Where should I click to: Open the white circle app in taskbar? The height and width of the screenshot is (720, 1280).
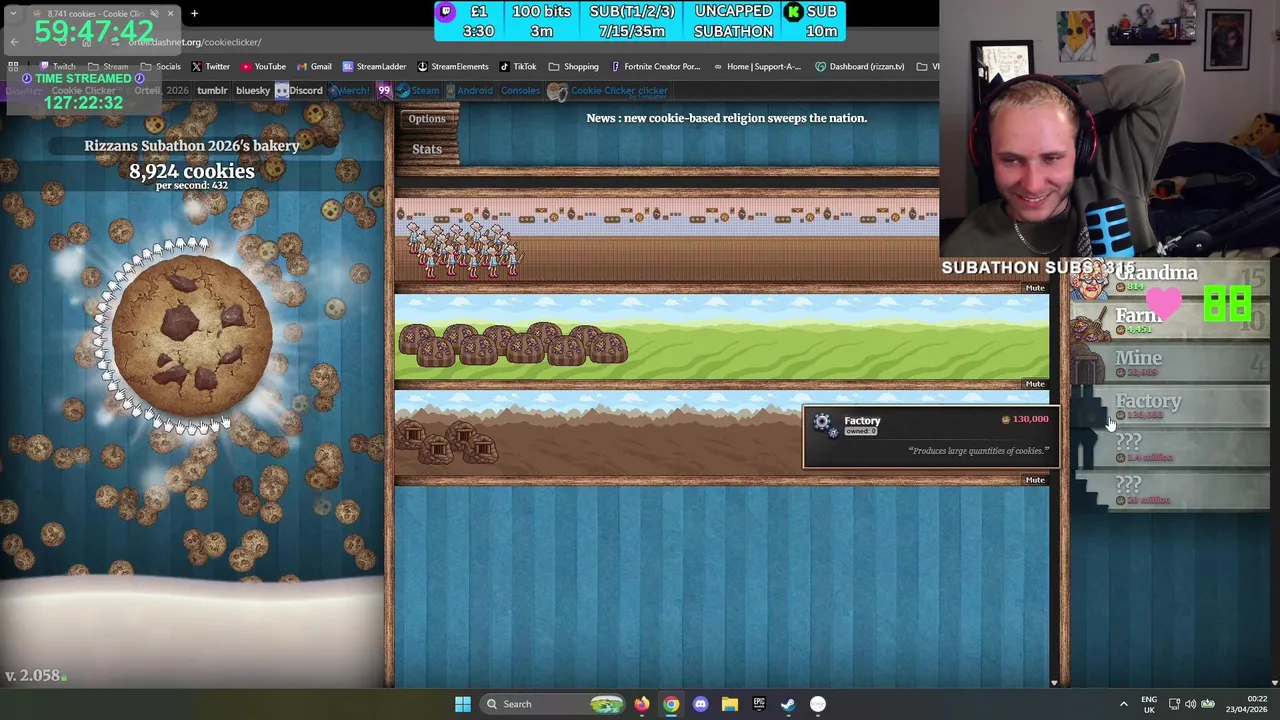coord(818,704)
